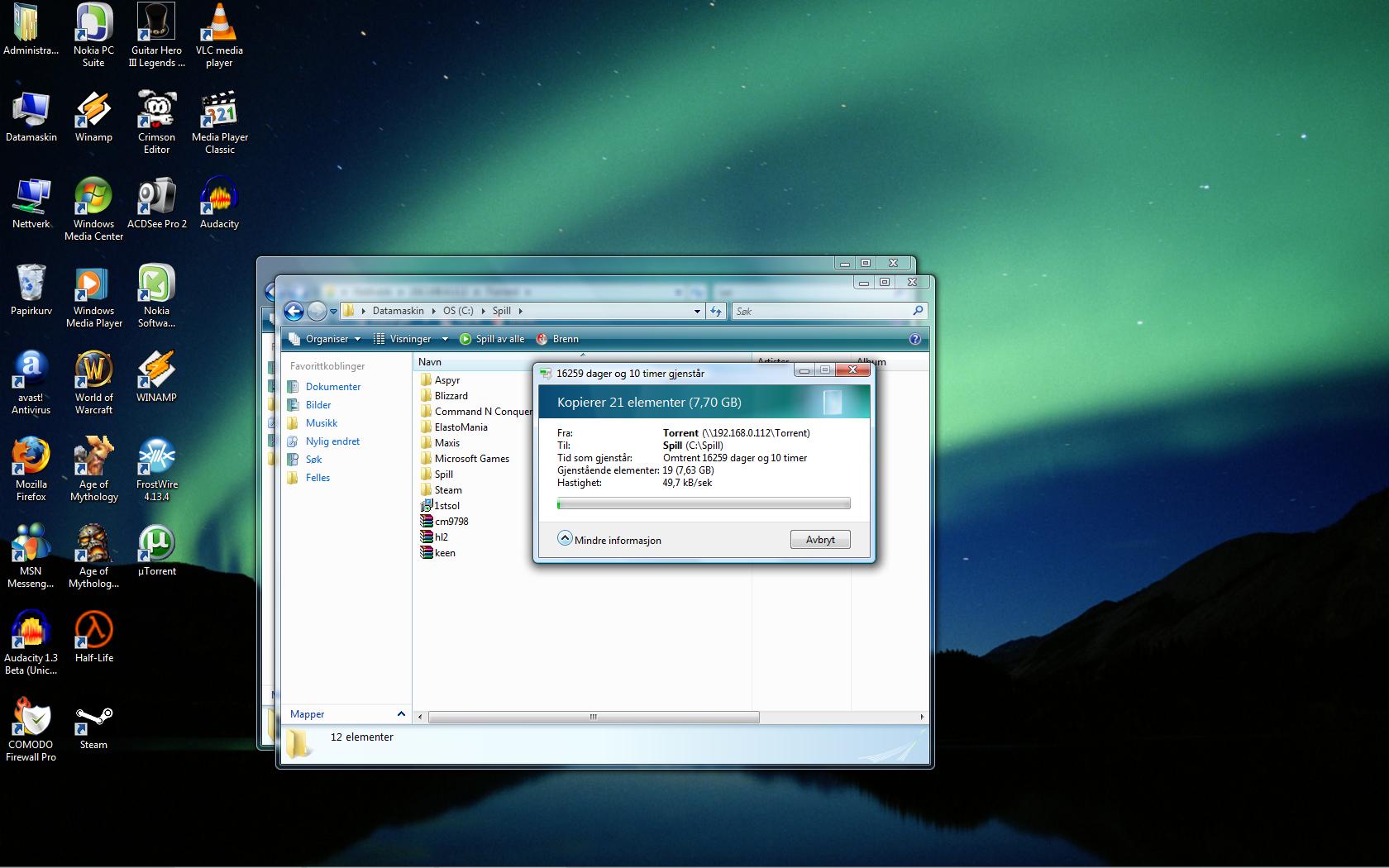Open Musikk favorite link
1389x868 pixels.
tap(322, 423)
